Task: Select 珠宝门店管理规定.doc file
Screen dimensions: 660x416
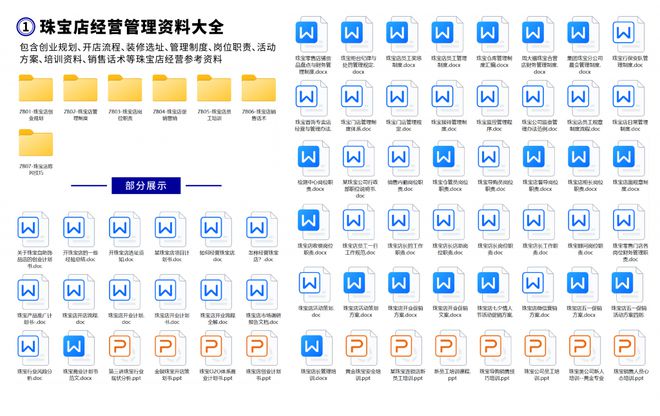Action: pyautogui.click(x=402, y=99)
